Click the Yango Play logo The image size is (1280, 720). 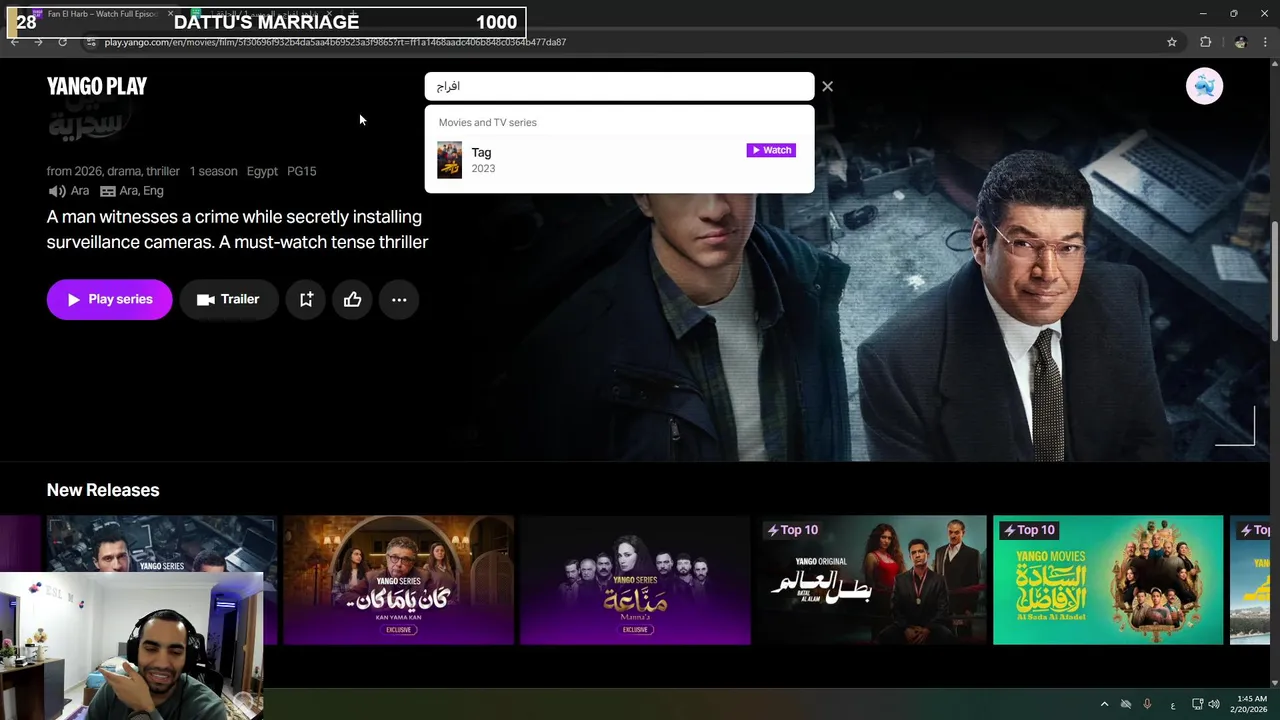pyautogui.click(x=97, y=86)
